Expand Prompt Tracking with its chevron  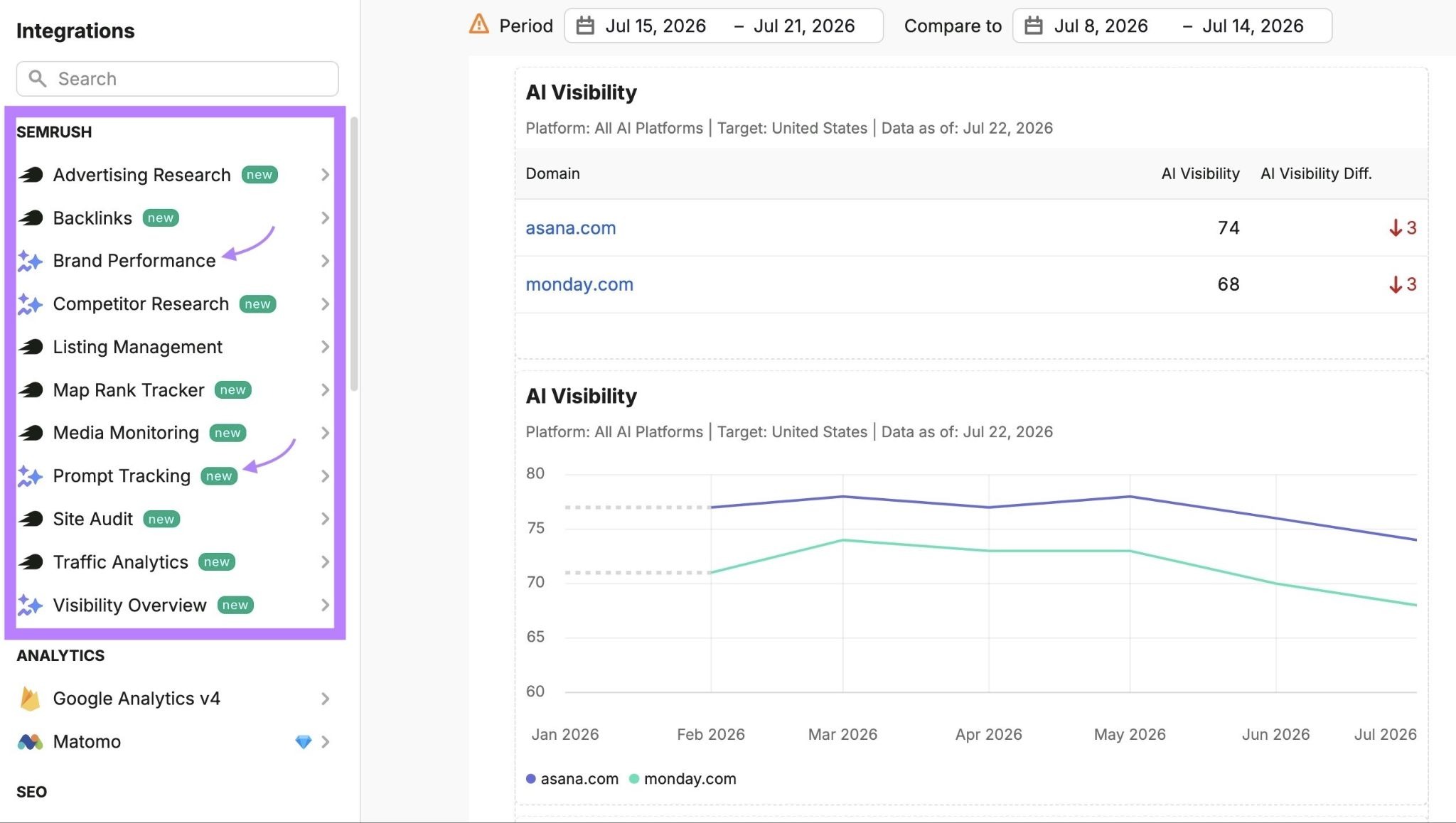coord(325,476)
